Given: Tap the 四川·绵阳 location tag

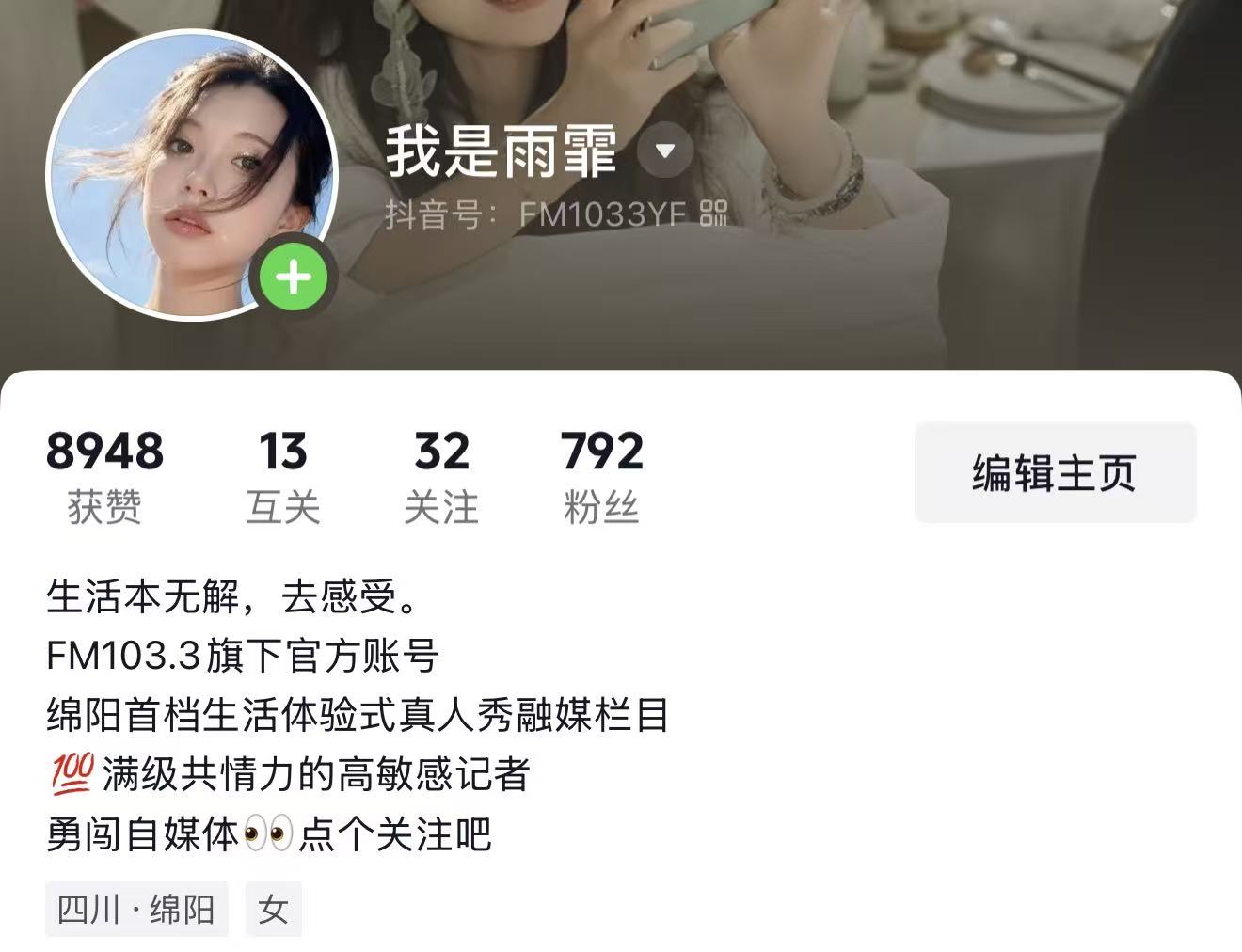Looking at the screenshot, I should point(136,909).
